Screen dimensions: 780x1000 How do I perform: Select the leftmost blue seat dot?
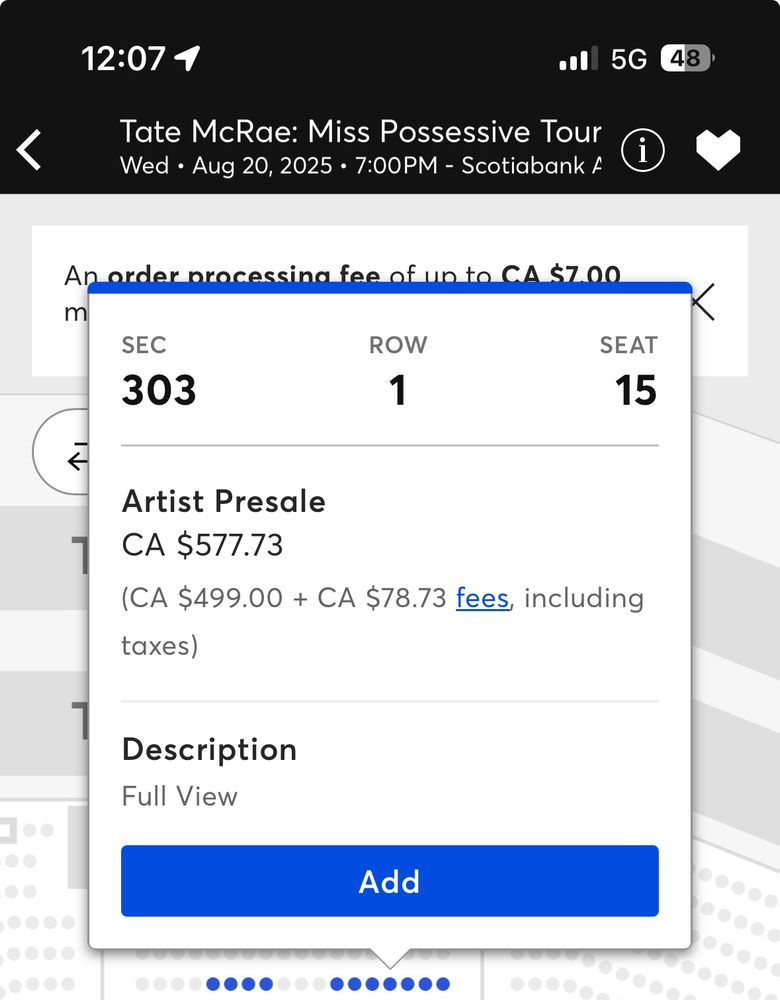tap(213, 984)
